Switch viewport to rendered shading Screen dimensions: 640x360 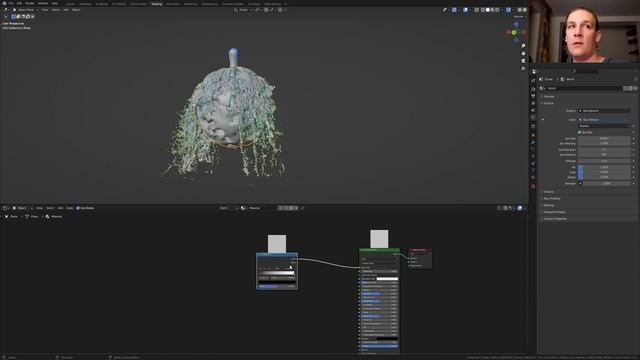pyautogui.click(x=498, y=10)
